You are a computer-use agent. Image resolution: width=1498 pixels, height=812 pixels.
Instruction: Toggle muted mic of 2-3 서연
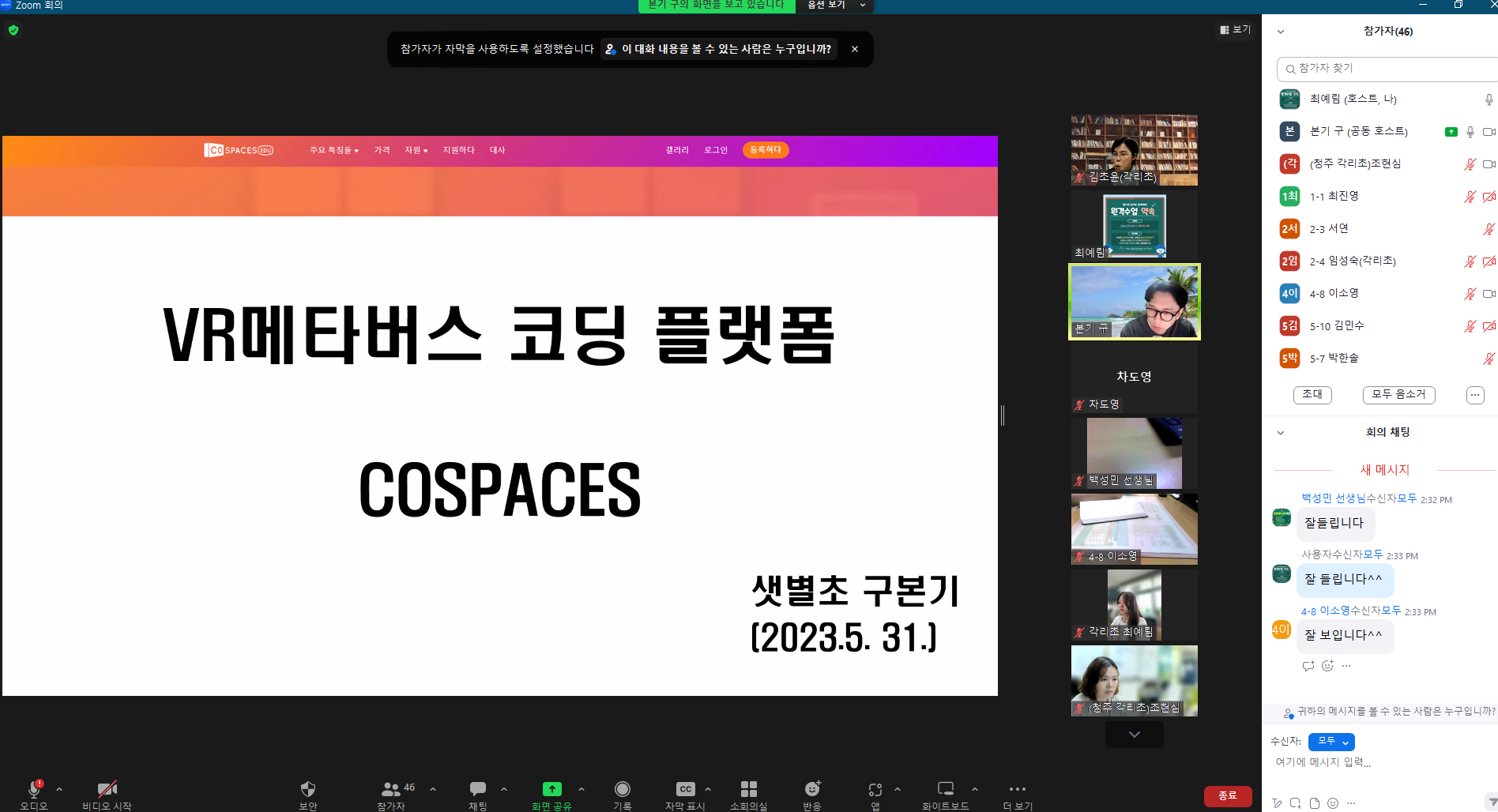[1489, 229]
